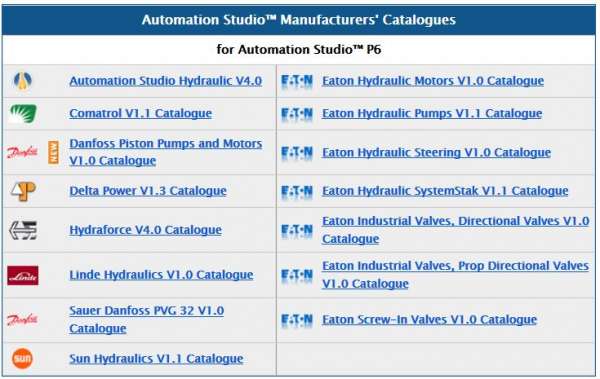Click the orange Sun Hydraulics logo
The width and height of the screenshot is (600, 379).
click(x=22, y=359)
